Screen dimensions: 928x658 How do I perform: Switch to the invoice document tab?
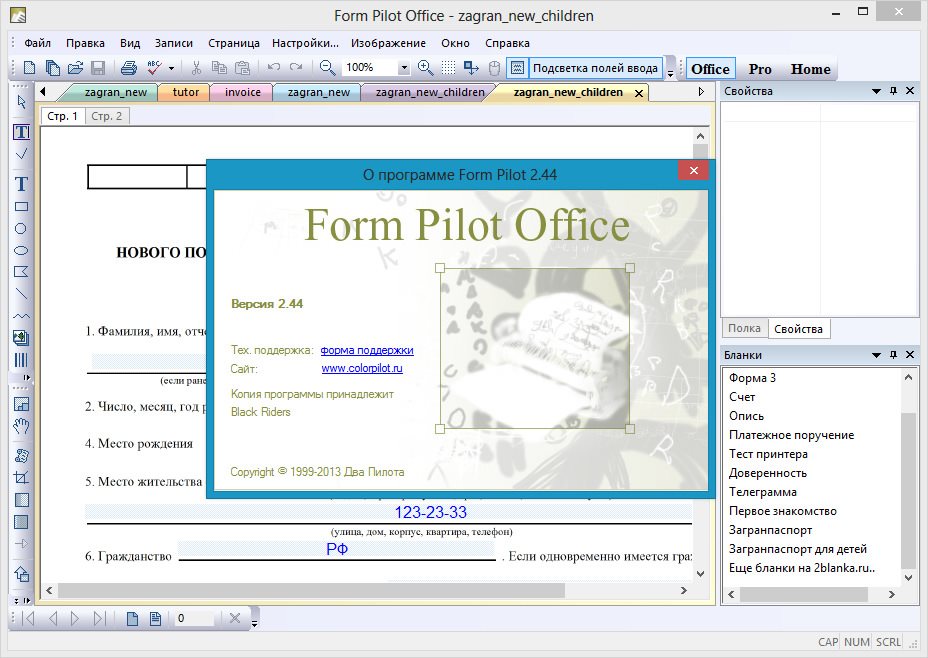click(242, 92)
